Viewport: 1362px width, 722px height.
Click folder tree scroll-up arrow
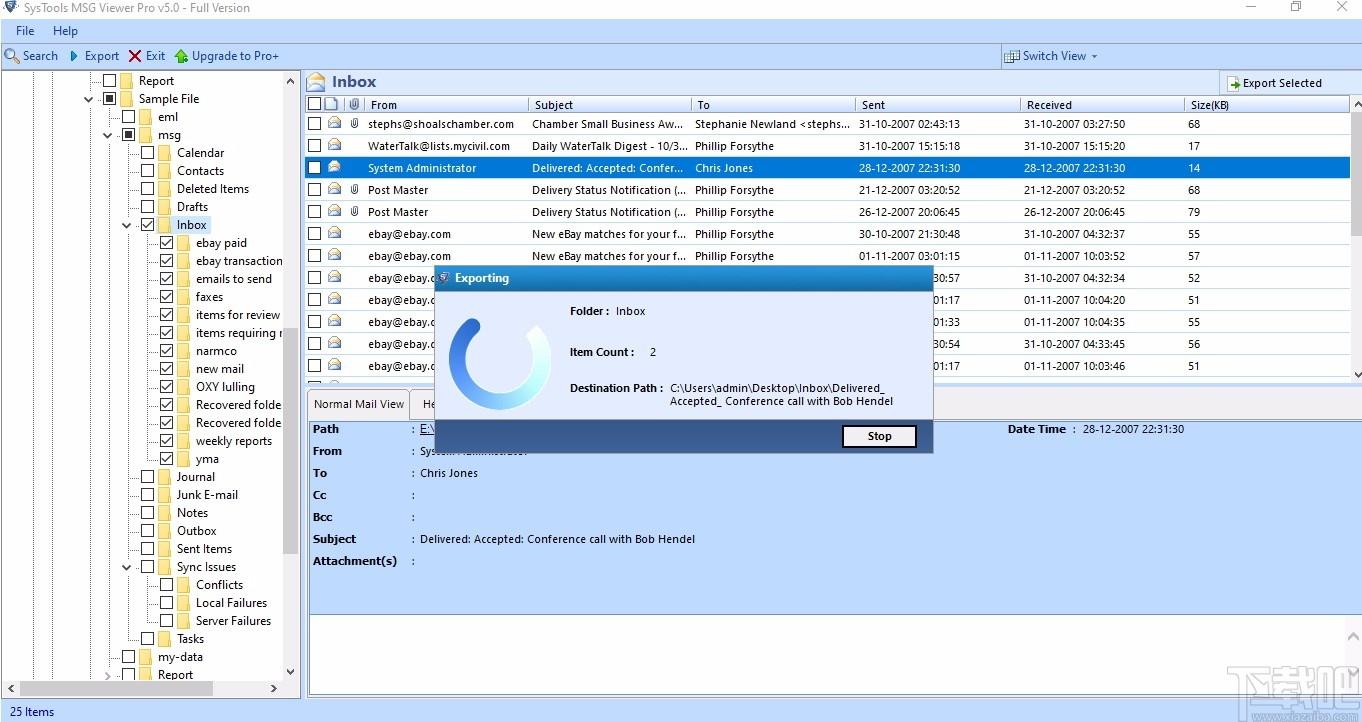coord(291,81)
